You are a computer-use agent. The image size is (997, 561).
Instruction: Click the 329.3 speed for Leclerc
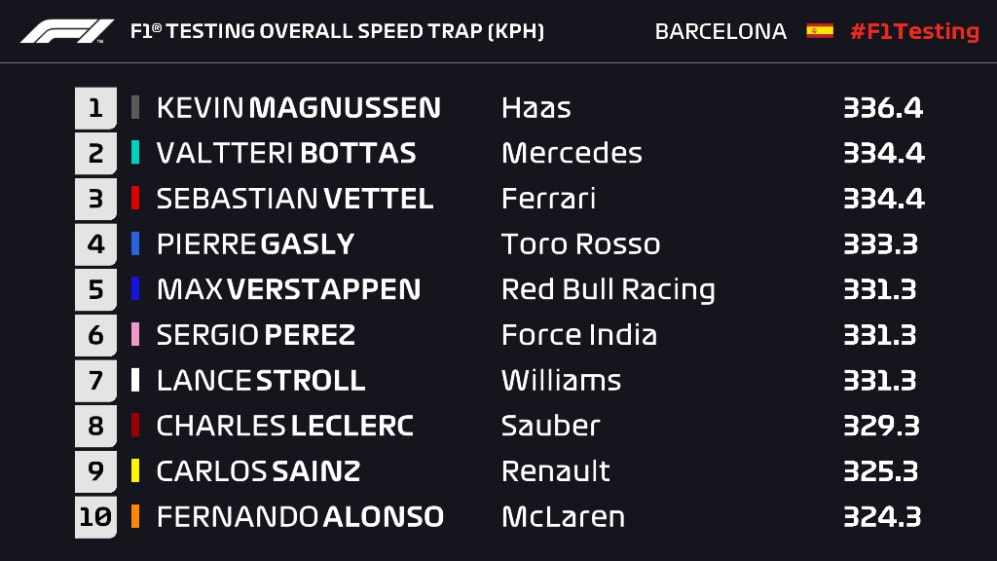coord(881,426)
